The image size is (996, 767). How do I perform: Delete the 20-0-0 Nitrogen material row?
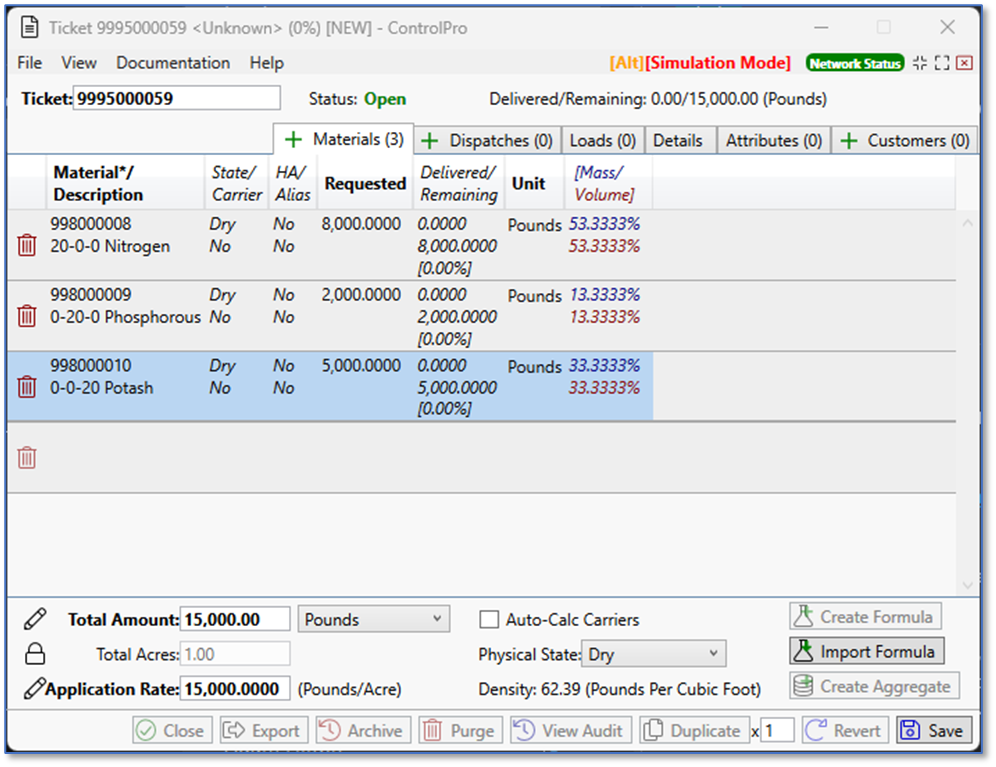[x=27, y=245]
